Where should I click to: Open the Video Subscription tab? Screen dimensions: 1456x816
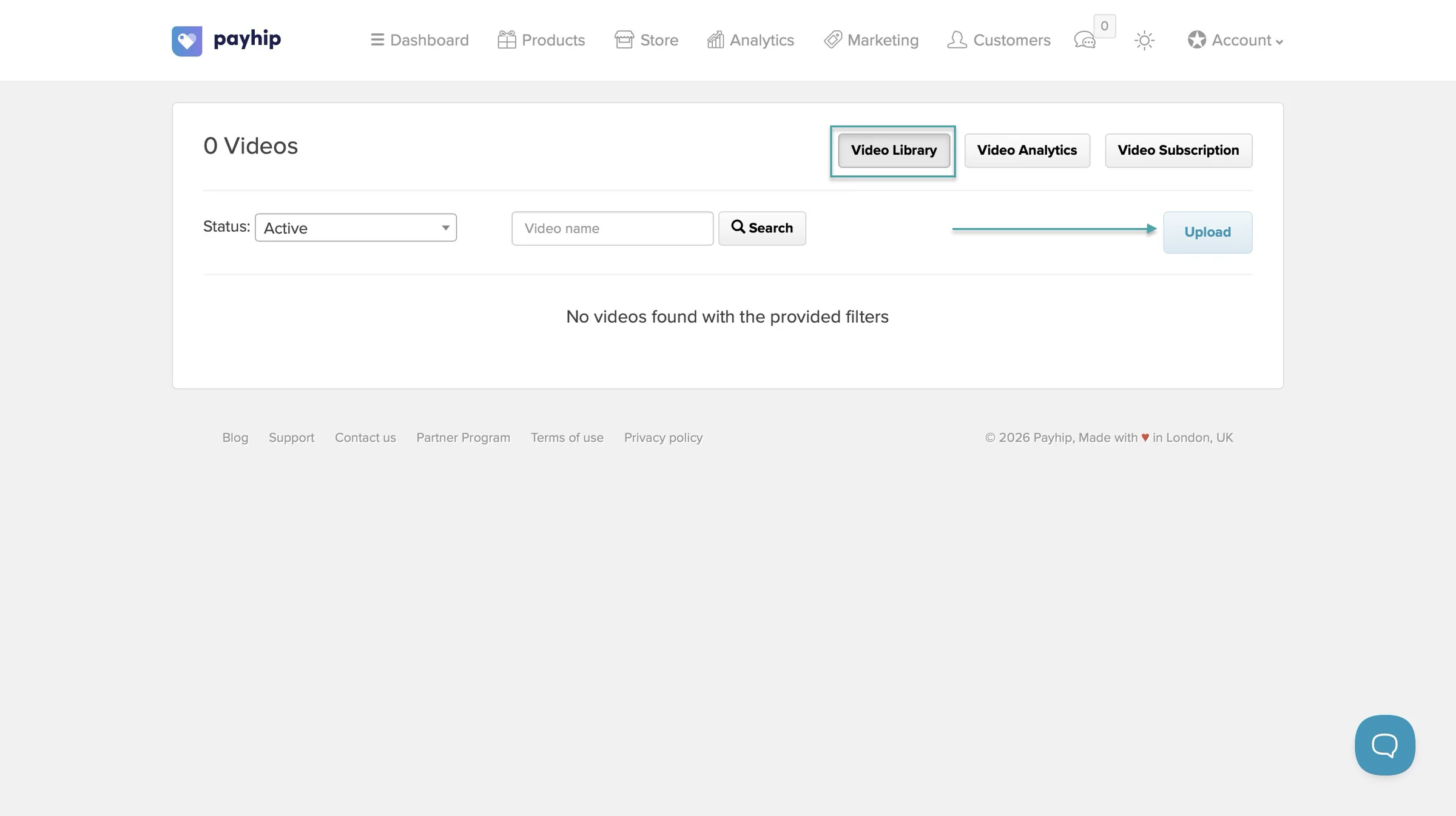[1178, 150]
